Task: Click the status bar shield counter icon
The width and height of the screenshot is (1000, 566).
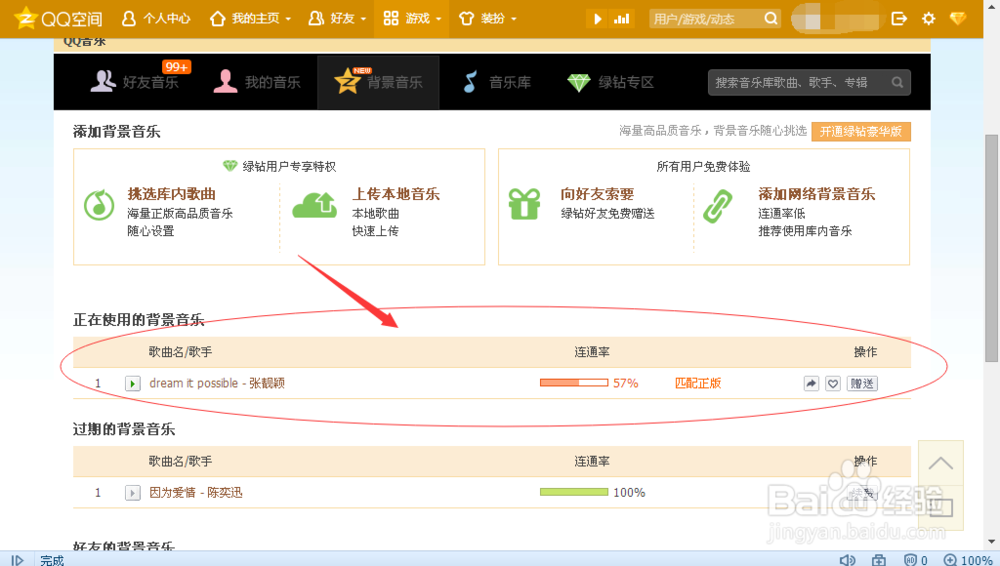Action: coord(916,560)
